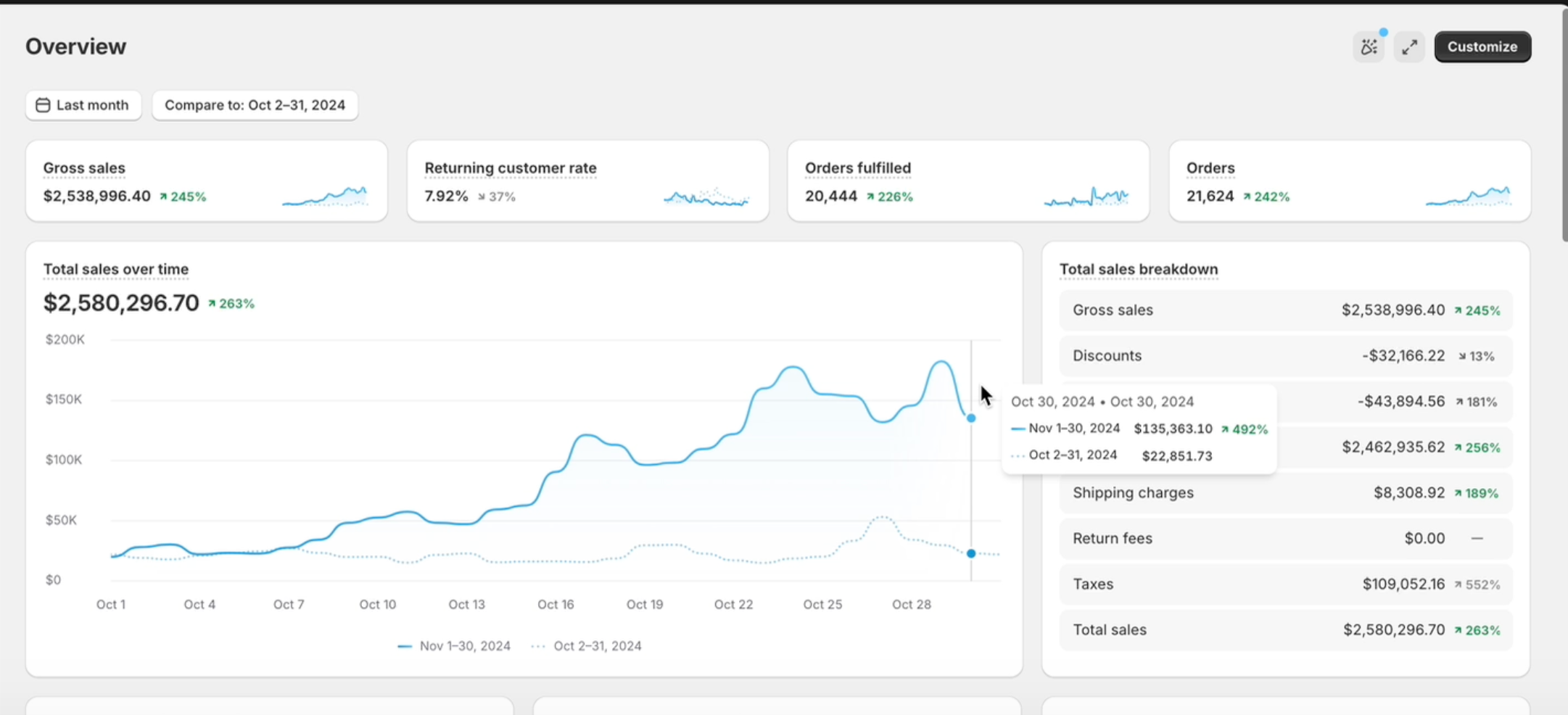Open the Total sales breakdown report
The image size is (1568, 715).
pyautogui.click(x=1139, y=269)
